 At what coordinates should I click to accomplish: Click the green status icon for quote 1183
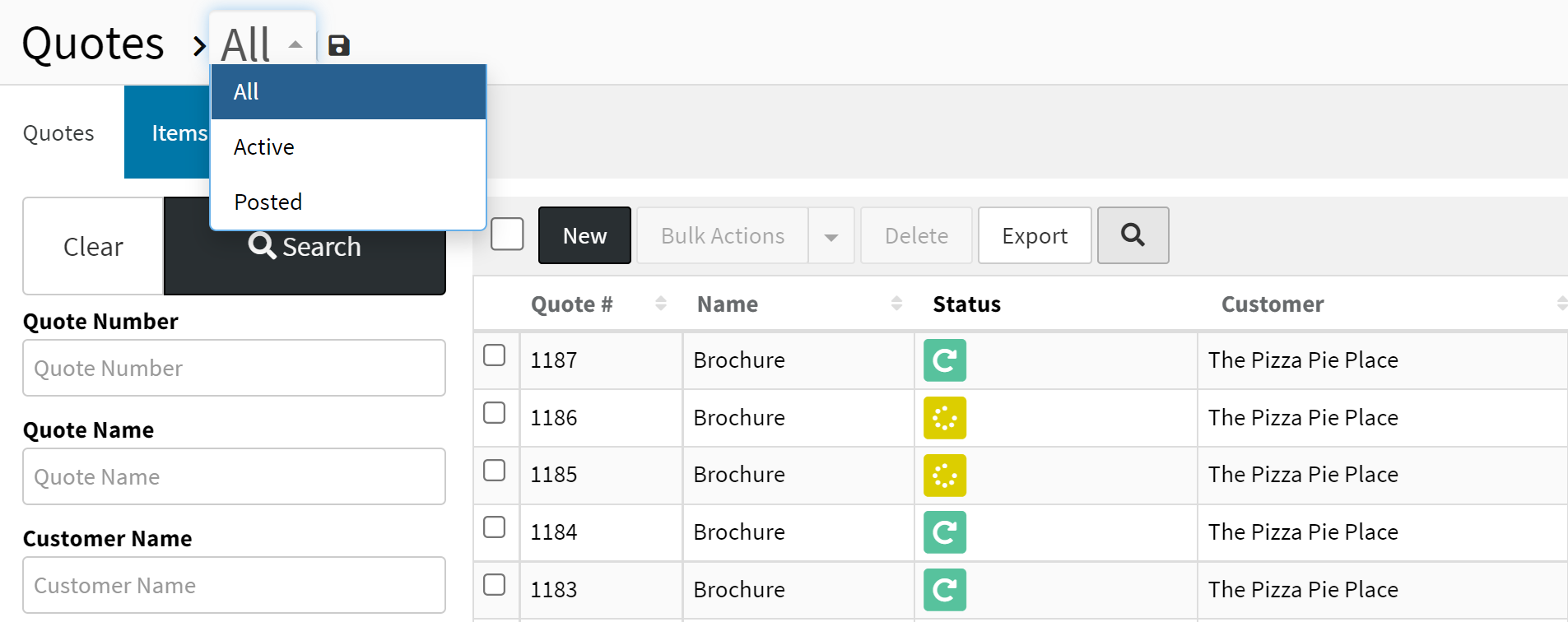pyautogui.click(x=944, y=590)
